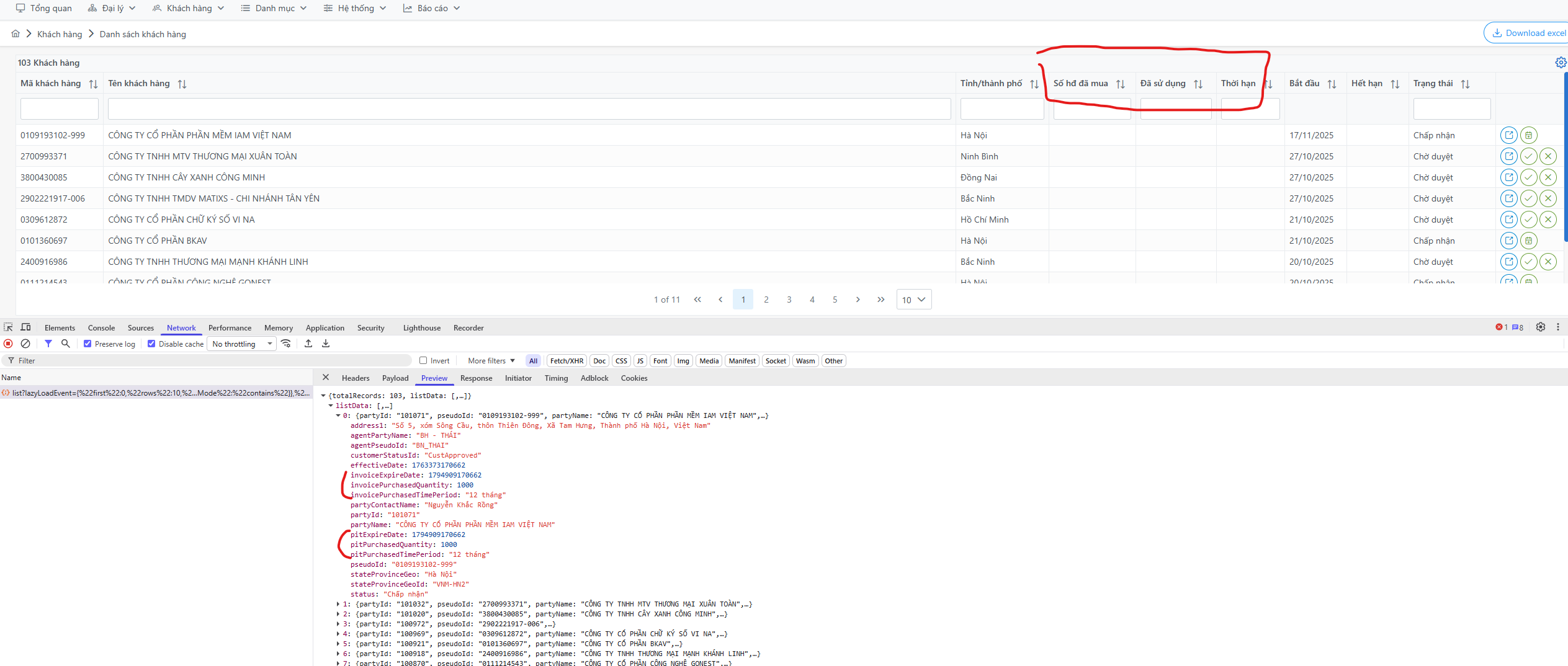1568x666 pixels.
Task: Change rows per page dropdown
Action: pos(914,300)
